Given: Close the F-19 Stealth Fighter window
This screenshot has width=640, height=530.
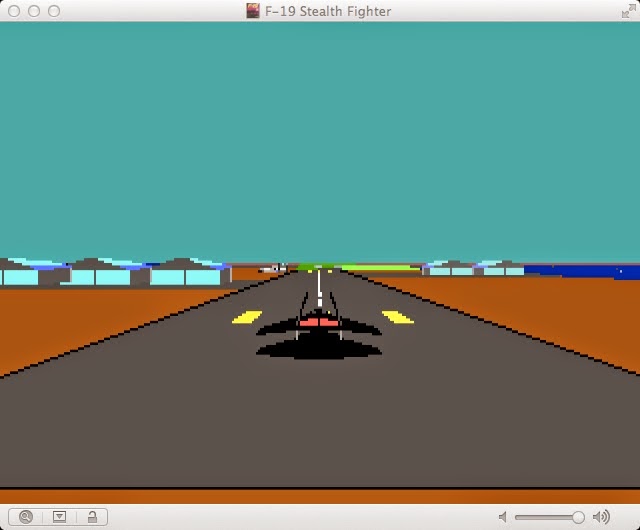Looking at the screenshot, I should 14,11.
